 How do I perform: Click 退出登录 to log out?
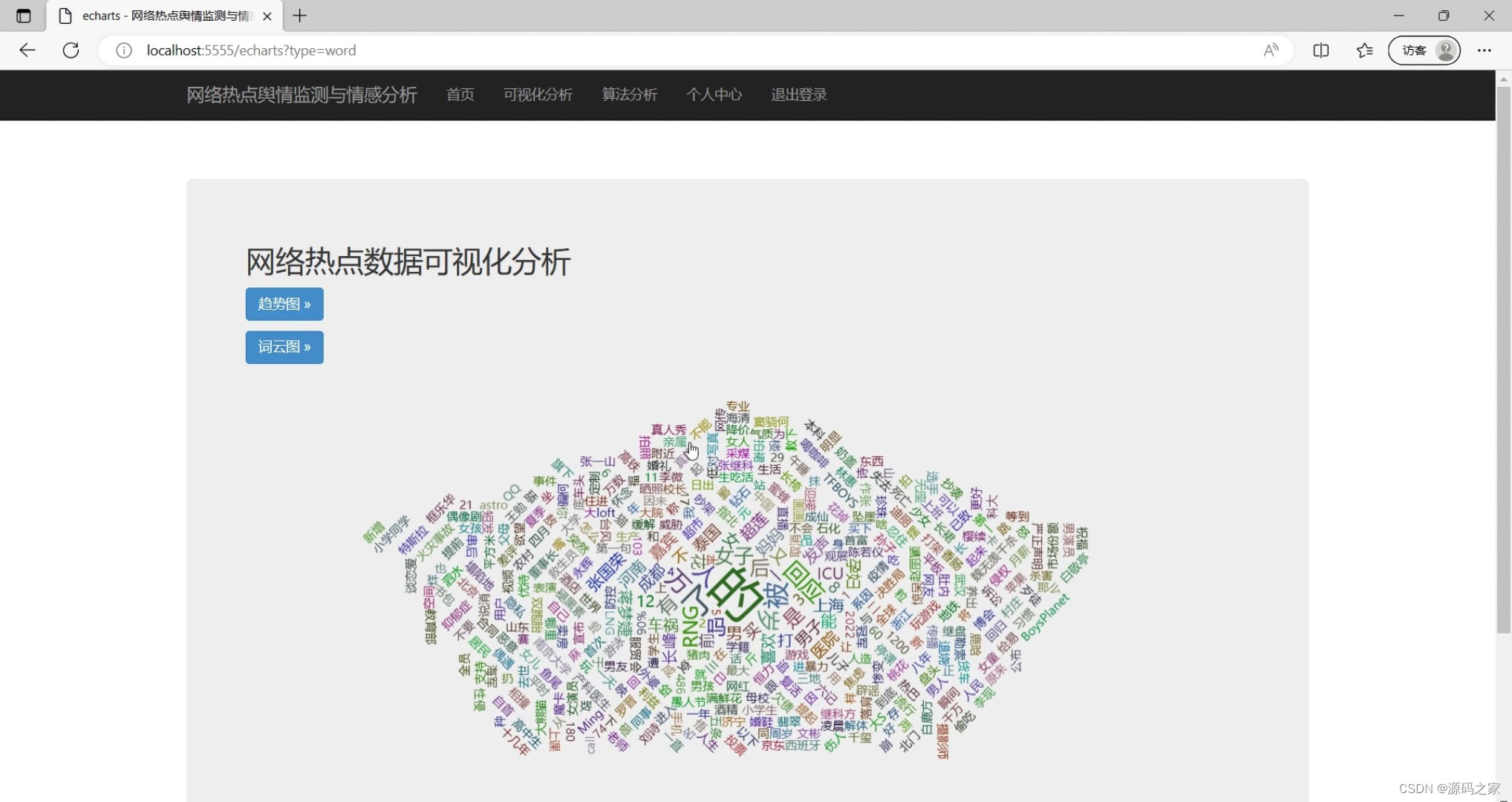pyautogui.click(x=798, y=95)
